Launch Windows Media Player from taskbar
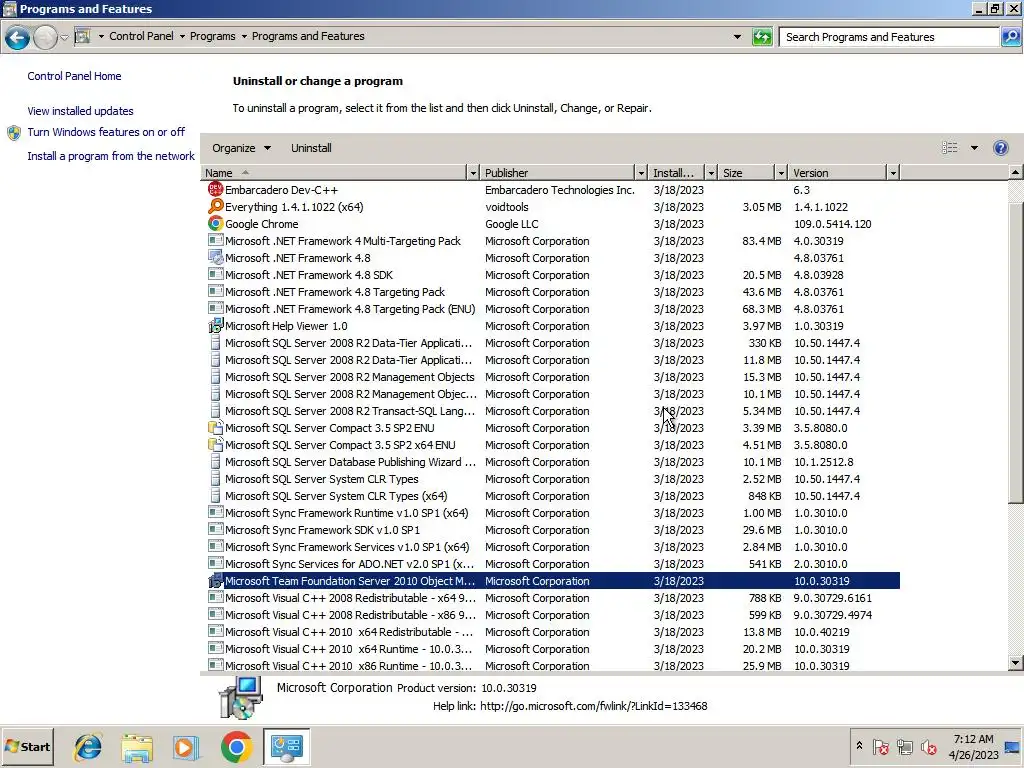Screen dimensions: 1024x768 pos(186,746)
